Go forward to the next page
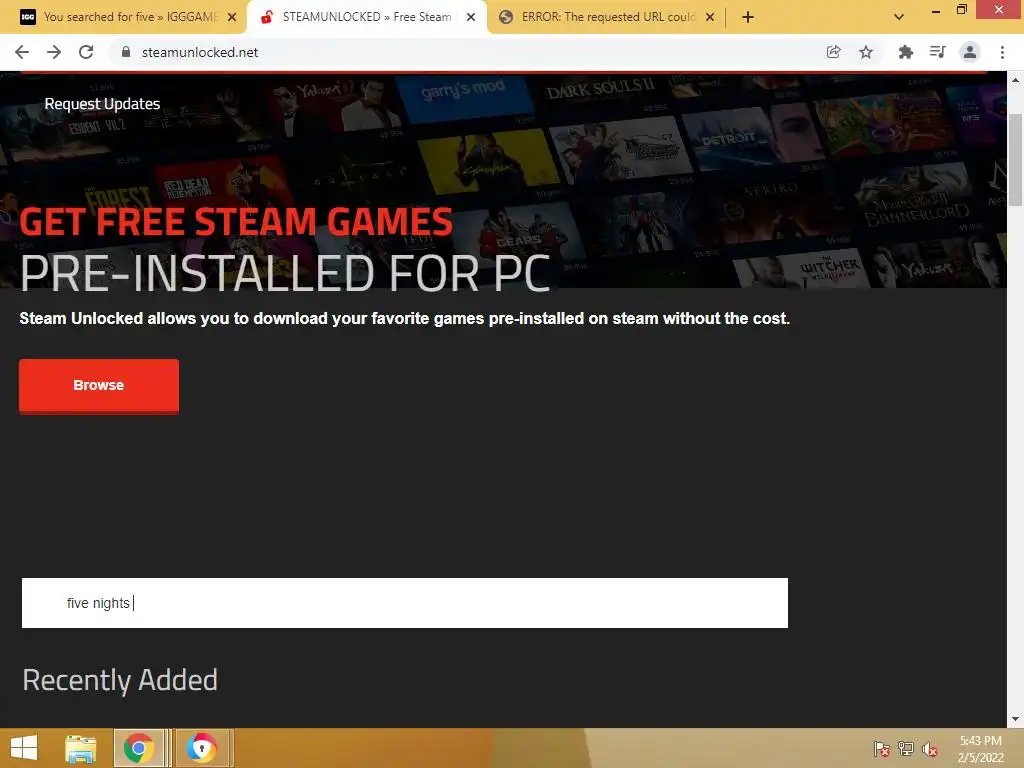 tap(54, 52)
